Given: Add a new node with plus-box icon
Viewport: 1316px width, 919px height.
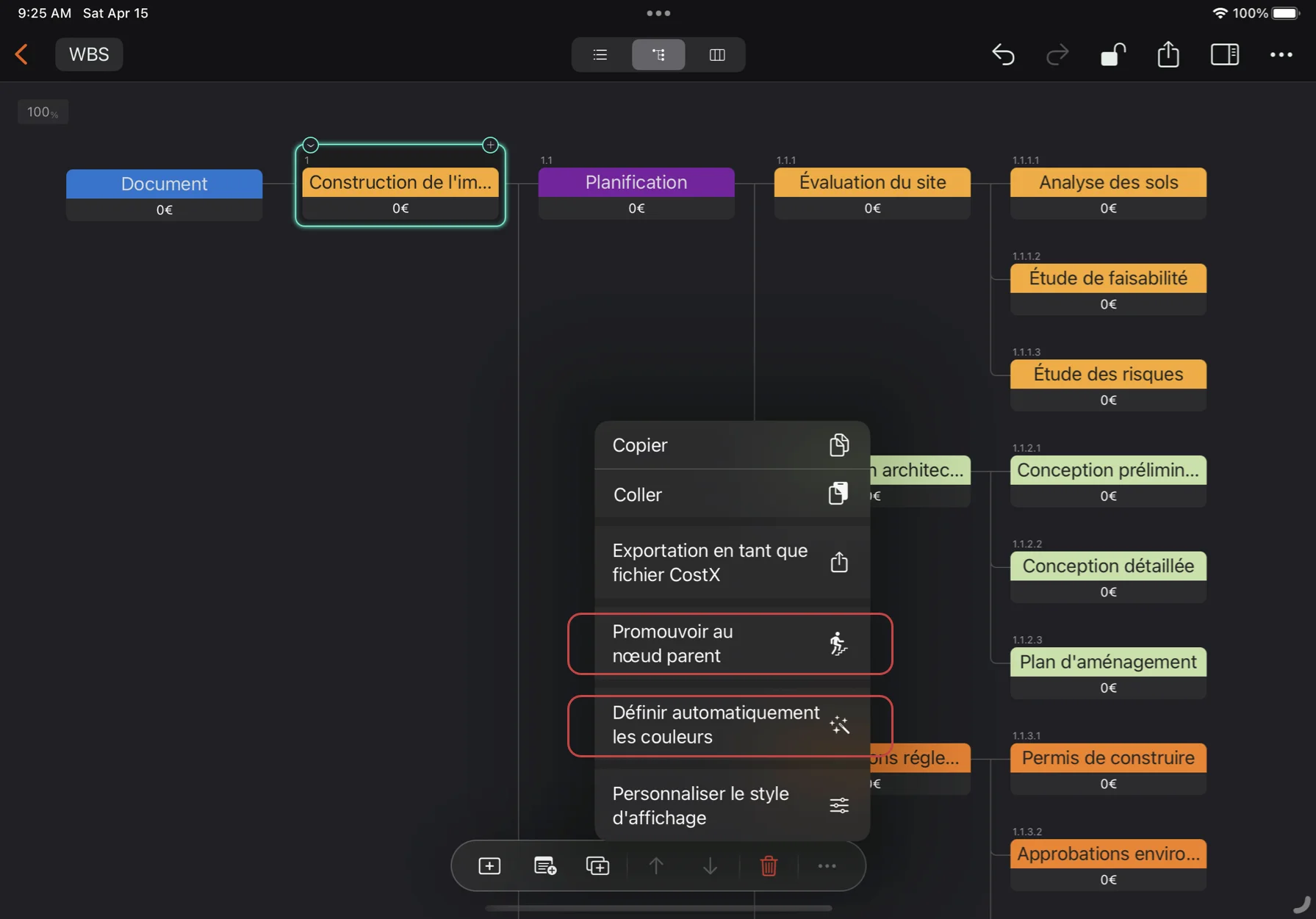Looking at the screenshot, I should (489, 866).
